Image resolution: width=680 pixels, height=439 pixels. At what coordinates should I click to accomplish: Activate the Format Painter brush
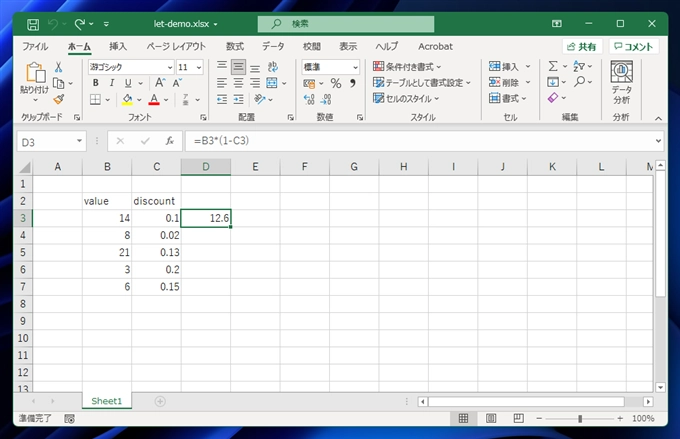click(x=59, y=99)
